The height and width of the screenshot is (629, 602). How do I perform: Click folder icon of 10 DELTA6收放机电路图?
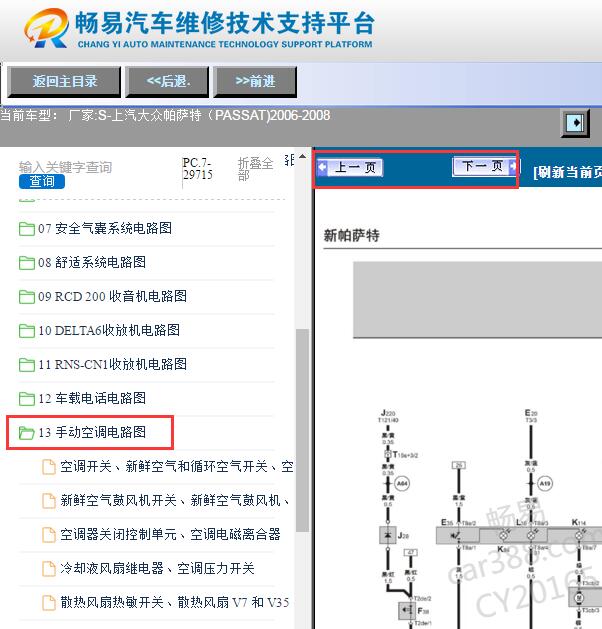pos(26,331)
